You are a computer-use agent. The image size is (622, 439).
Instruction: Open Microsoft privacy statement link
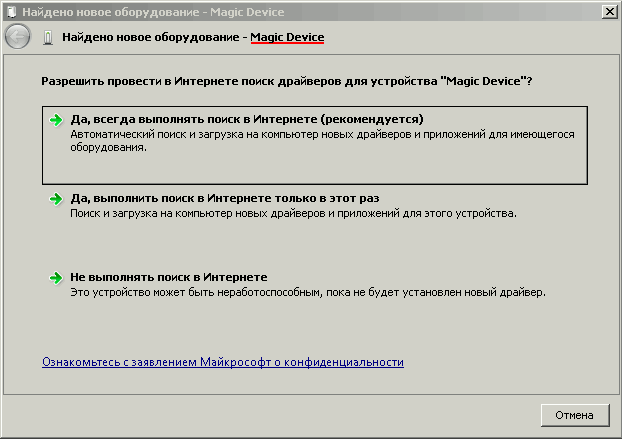coord(223,362)
